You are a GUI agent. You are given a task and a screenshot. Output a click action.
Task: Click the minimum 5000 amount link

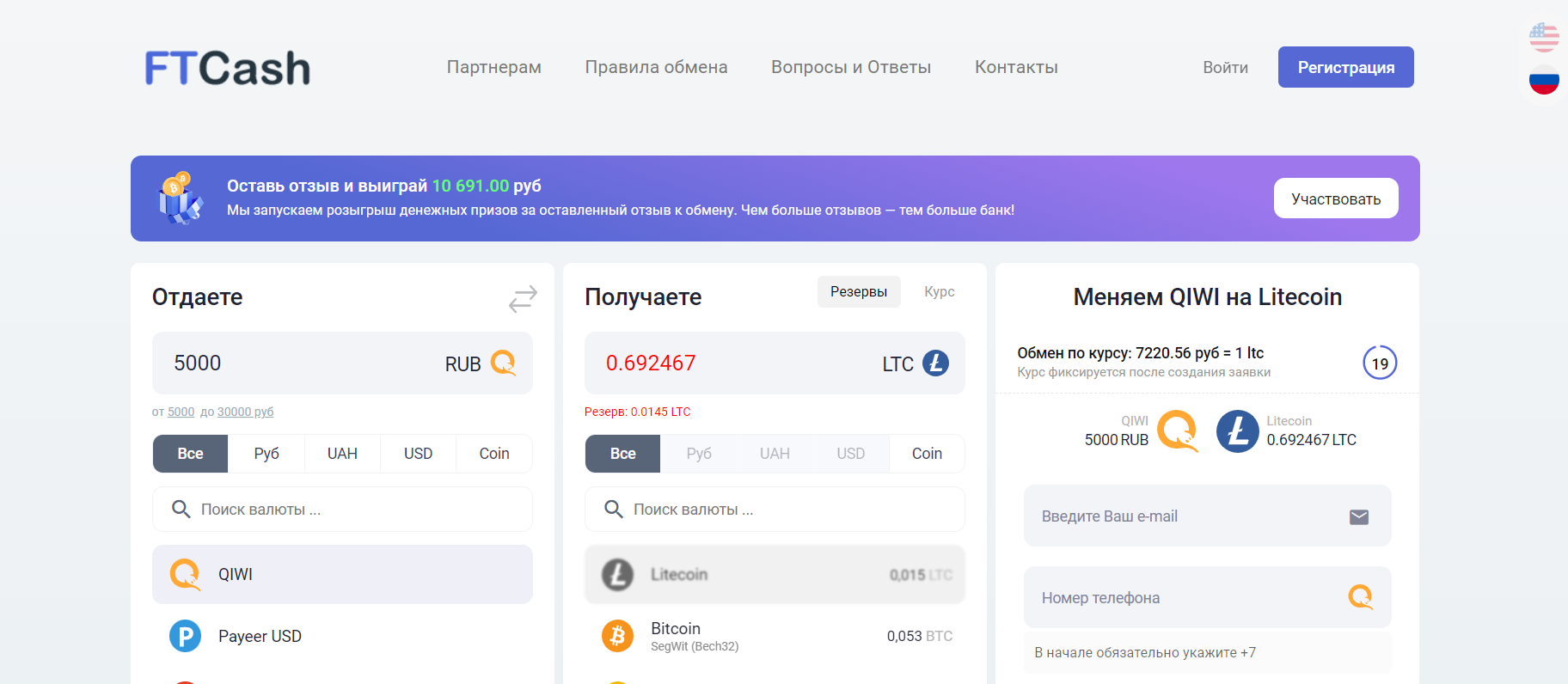click(x=181, y=412)
